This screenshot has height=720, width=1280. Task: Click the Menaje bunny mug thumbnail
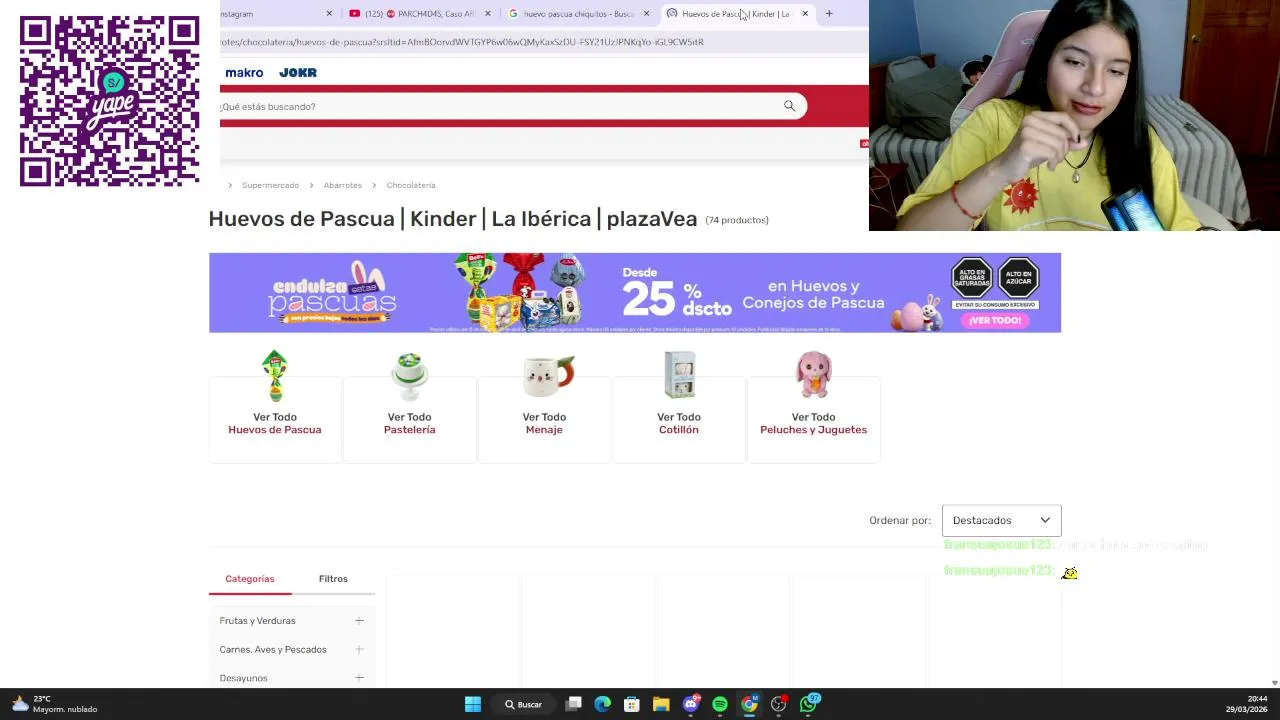click(x=548, y=376)
